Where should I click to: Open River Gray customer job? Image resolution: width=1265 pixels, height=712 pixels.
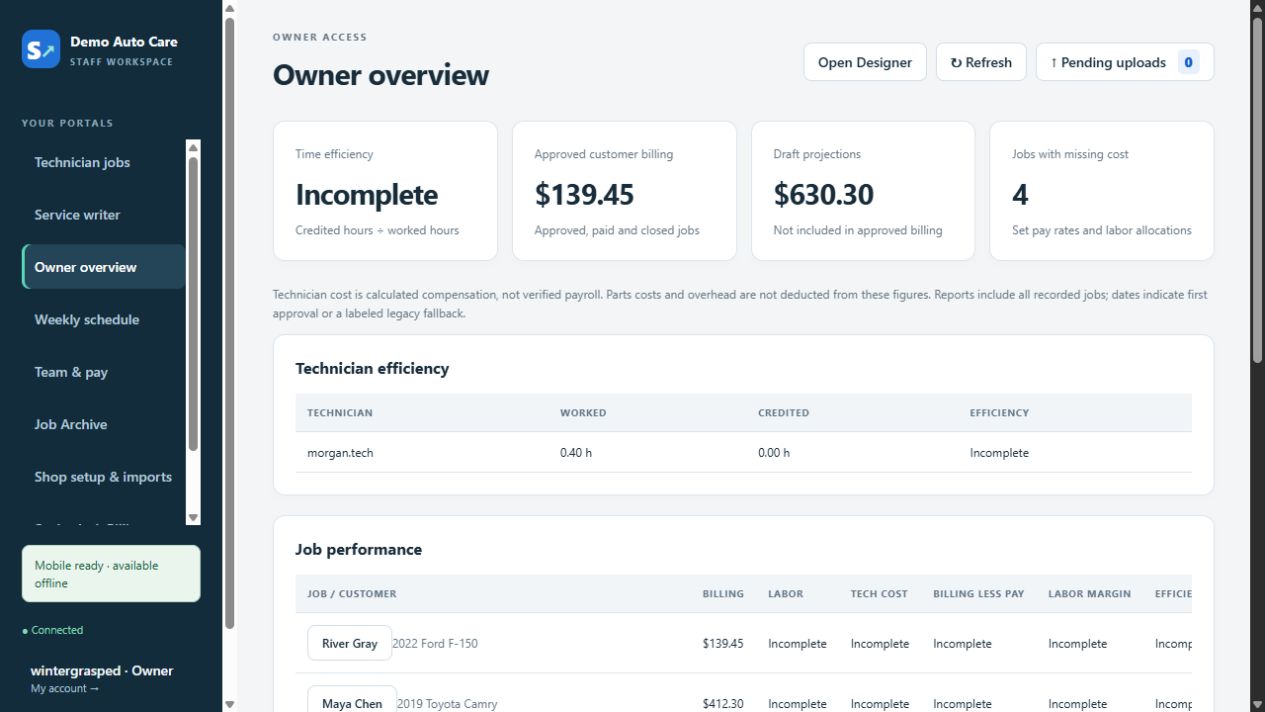350,644
